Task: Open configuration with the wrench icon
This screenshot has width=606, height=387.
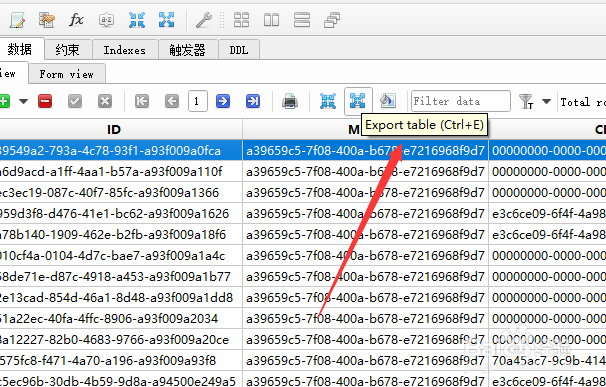Action: coord(203,20)
